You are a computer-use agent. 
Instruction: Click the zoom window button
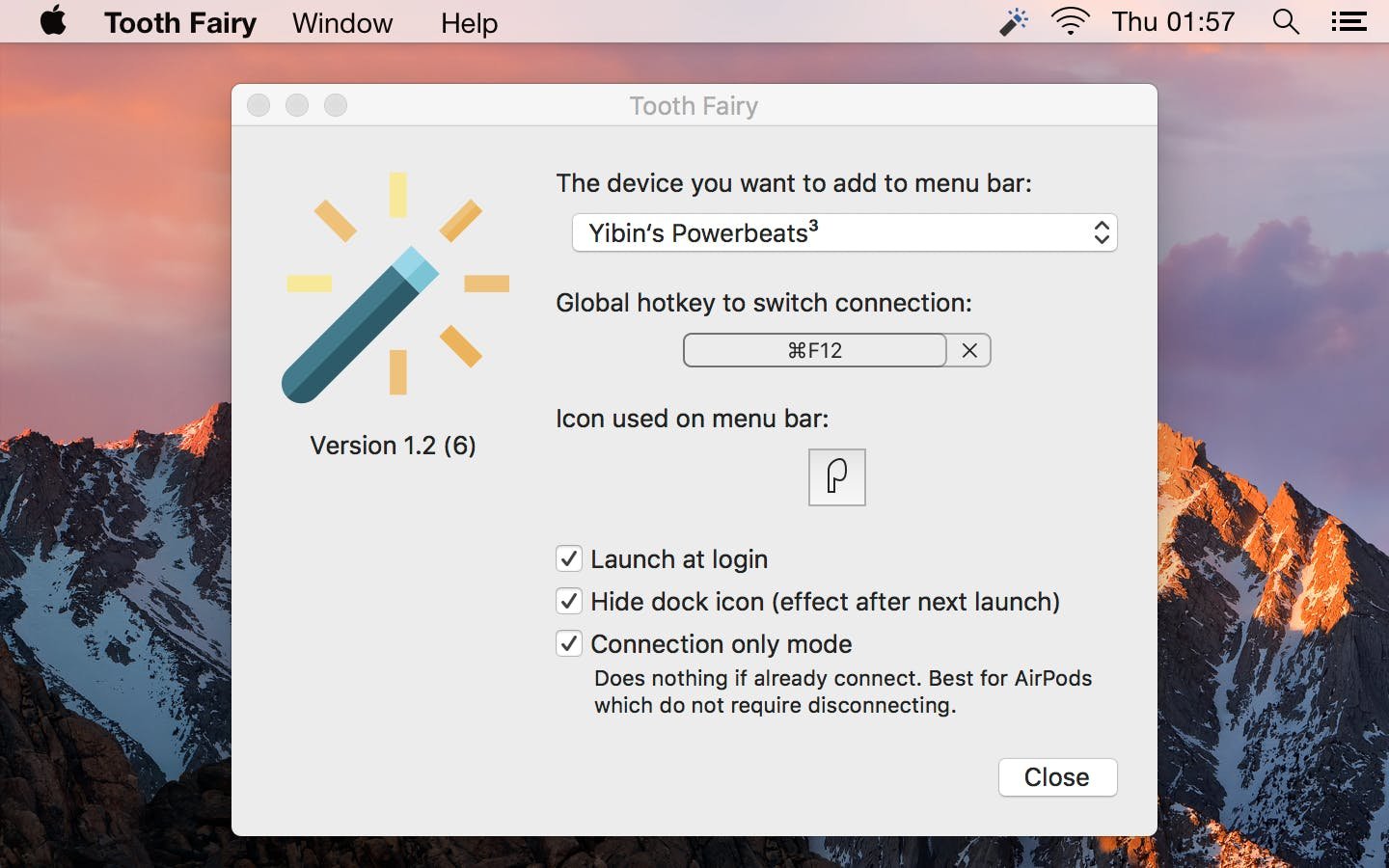click(336, 105)
